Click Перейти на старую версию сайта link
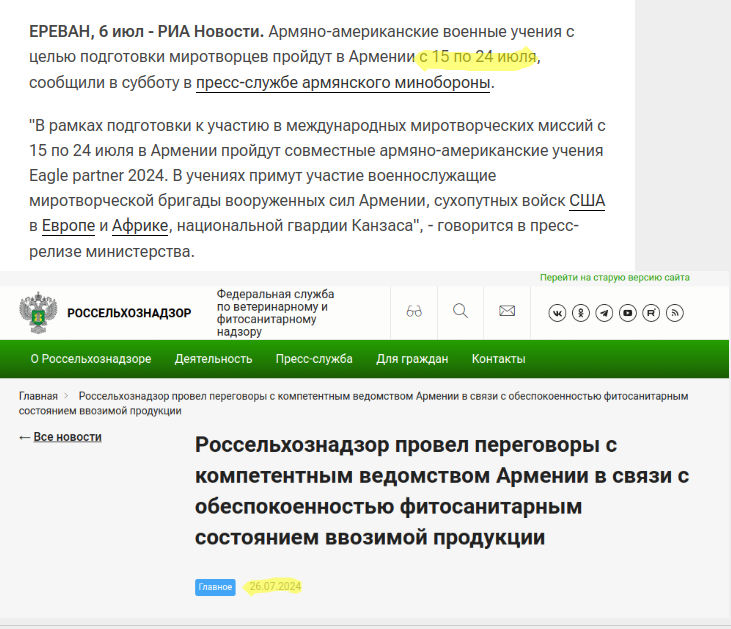 click(x=614, y=277)
